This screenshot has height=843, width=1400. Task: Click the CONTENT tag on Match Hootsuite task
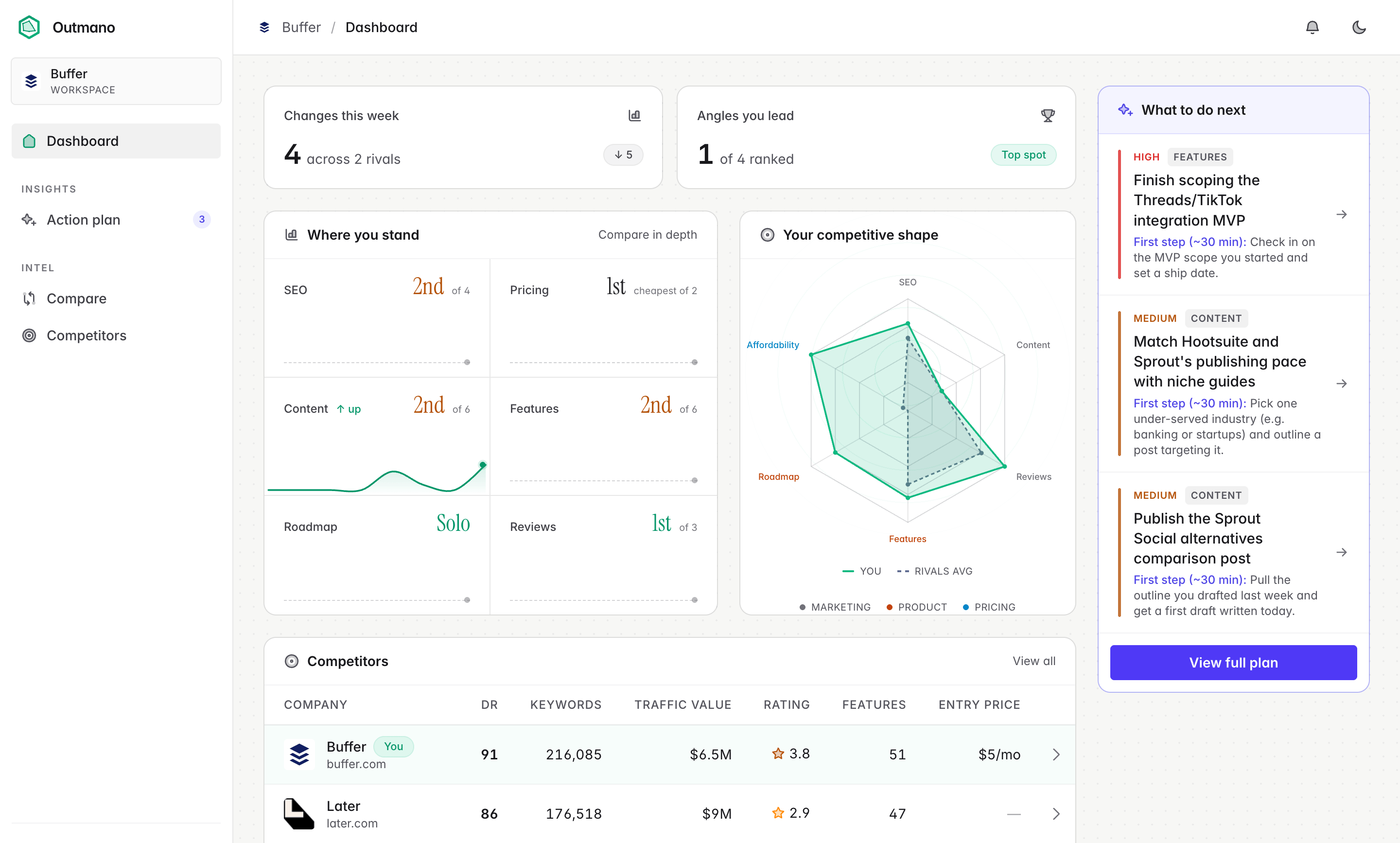[1215, 319]
